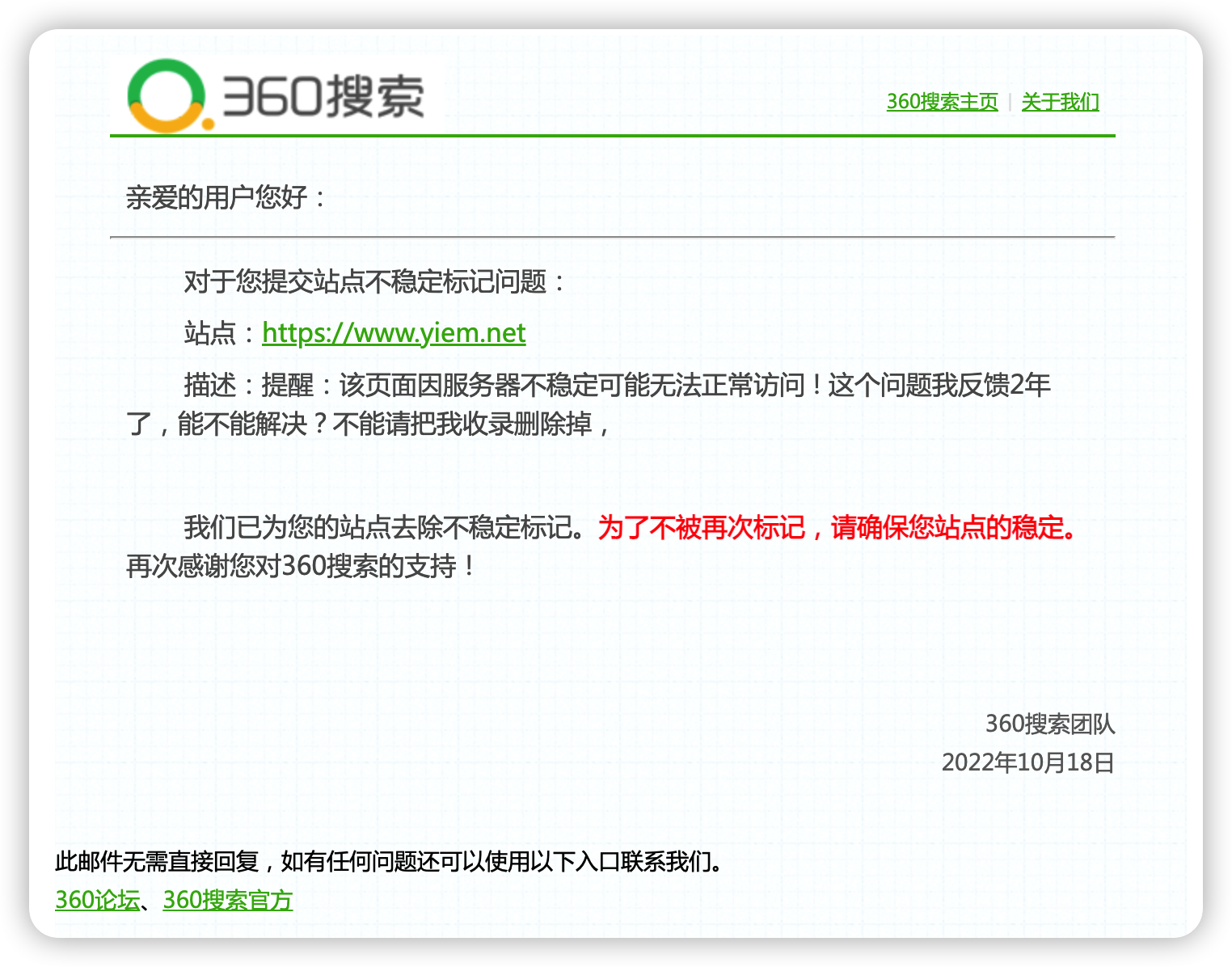Open the 关于我们 link
The image size is (1232, 967).
pos(1060,102)
